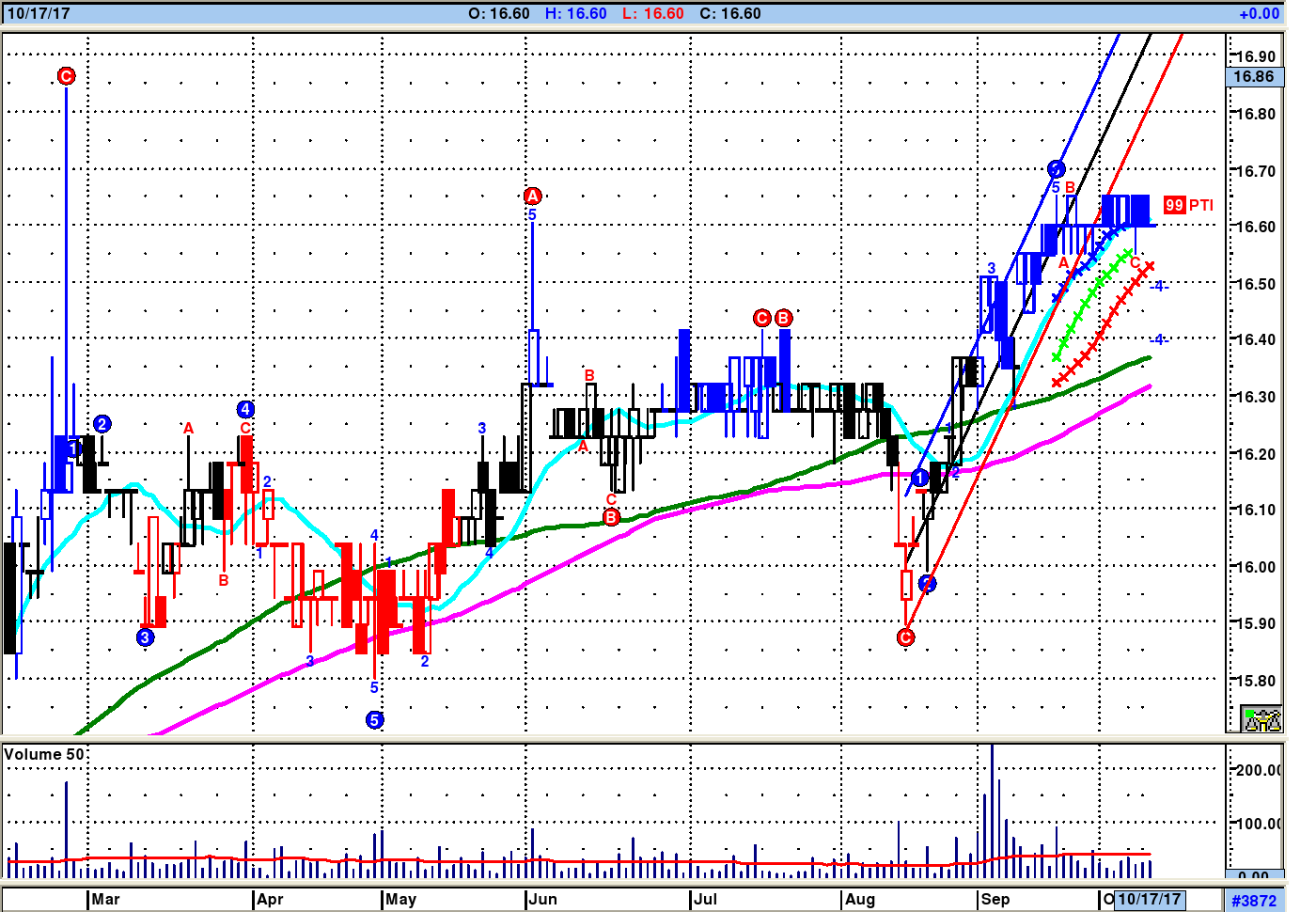Click the Sep label on time axis
1316x912 pixels.
coord(995,900)
